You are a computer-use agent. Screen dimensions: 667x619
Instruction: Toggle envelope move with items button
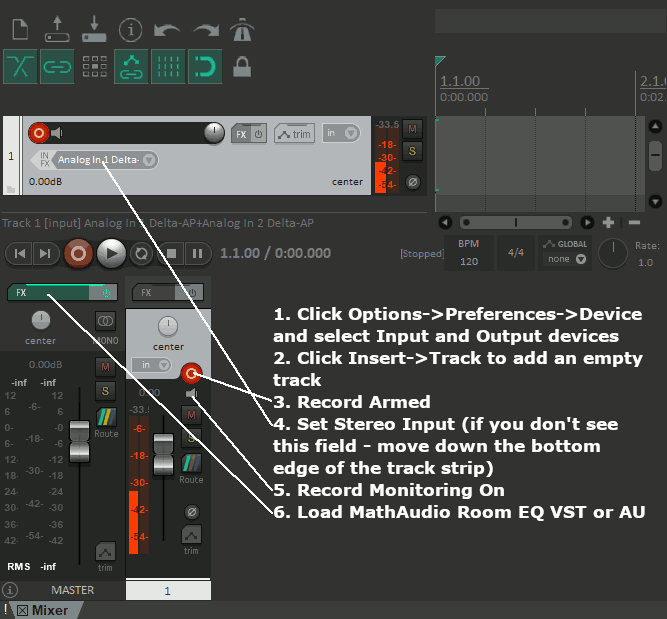[x=131, y=66]
